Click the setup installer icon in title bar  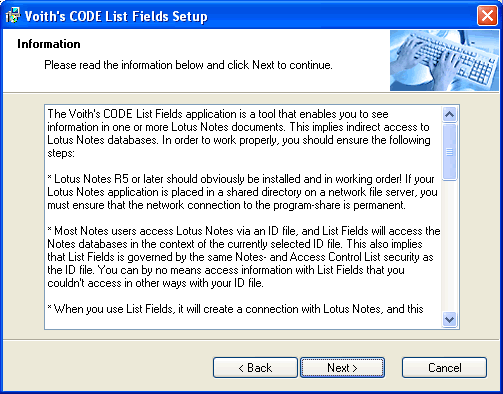[12, 16]
